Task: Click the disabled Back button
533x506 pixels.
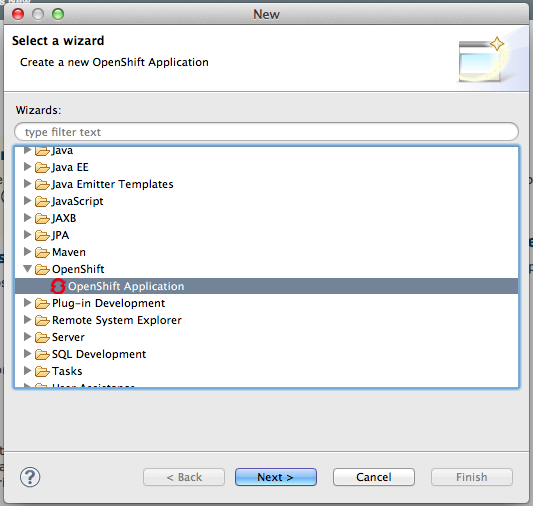Action: (x=184, y=477)
